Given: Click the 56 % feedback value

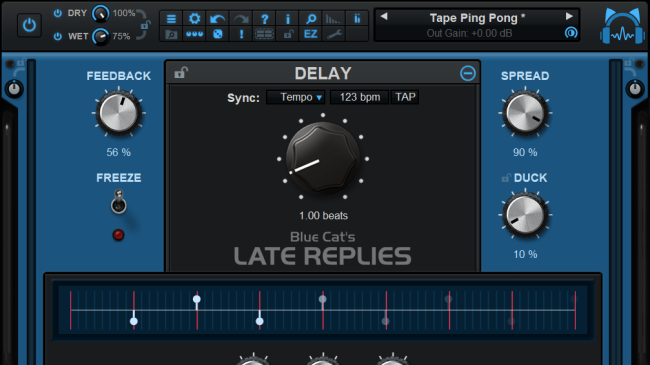Looking at the screenshot, I should point(119,152).
